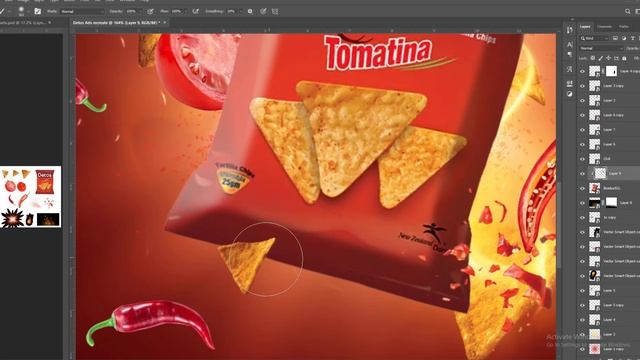Lock artboard nesting icon
Viewport: 640px width, 360px height.
(616, 58)
